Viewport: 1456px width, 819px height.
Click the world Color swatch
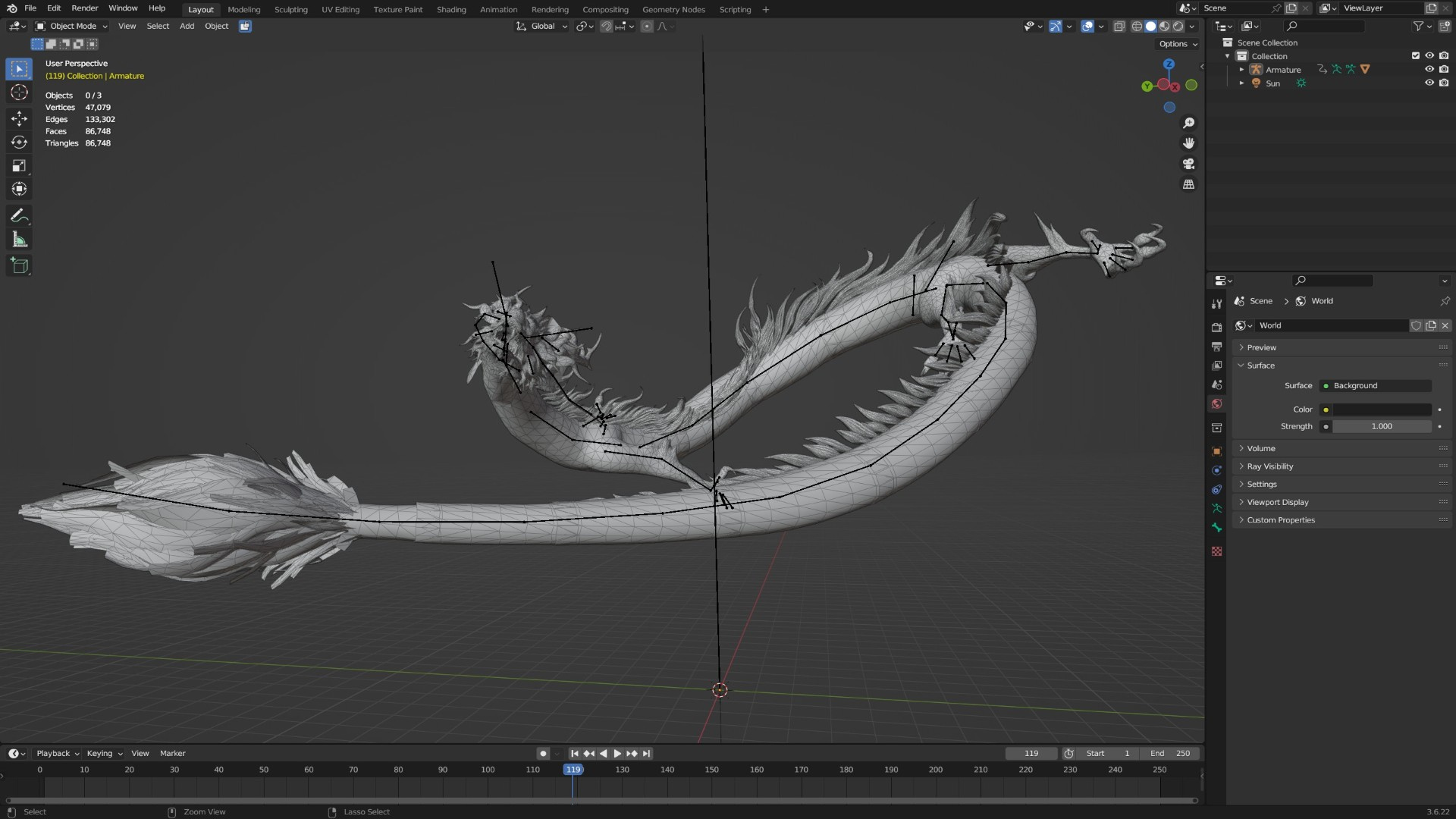pyautogui.click(x=1382, y=409)
